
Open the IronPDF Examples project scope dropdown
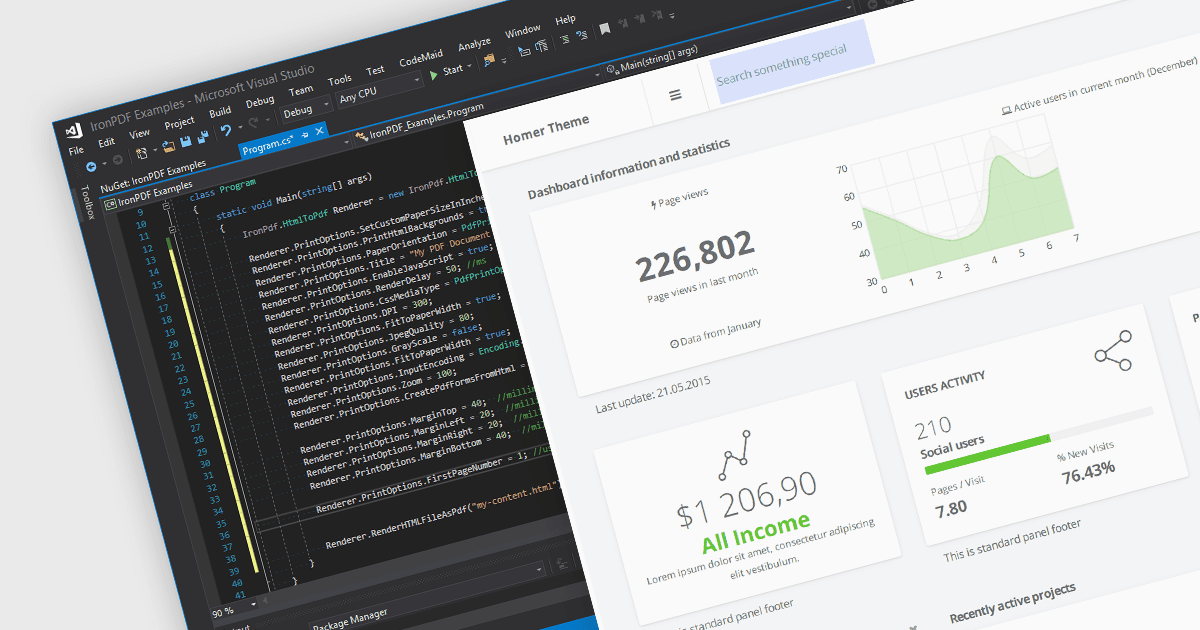tap(147, 193)
